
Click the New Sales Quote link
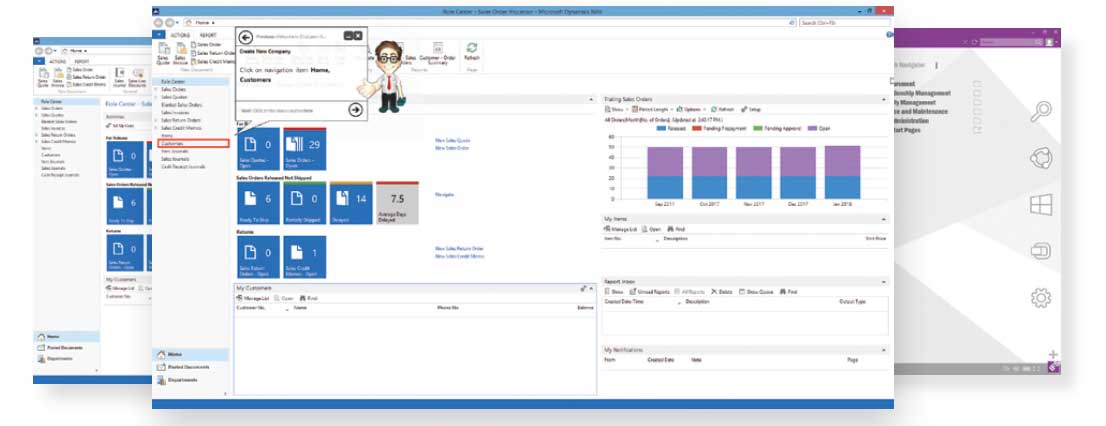452,140
